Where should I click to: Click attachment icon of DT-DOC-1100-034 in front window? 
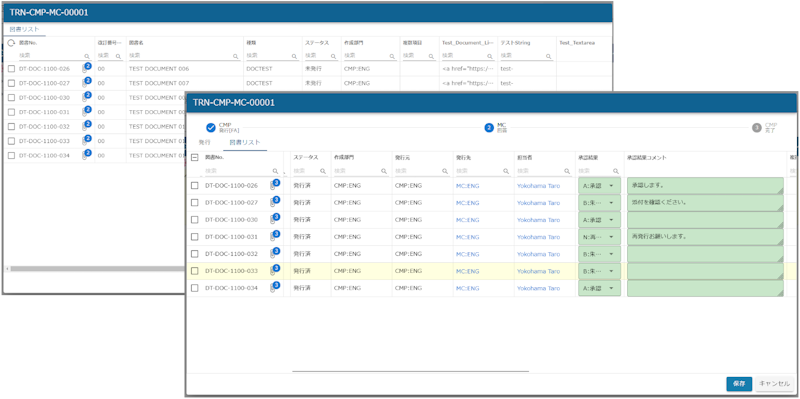pos(275,288)
